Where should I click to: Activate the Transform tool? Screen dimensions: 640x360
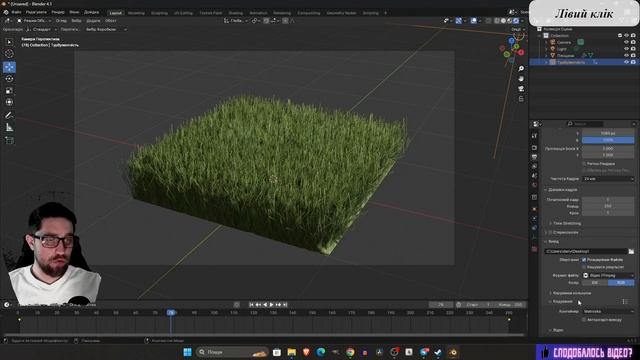click(9, 102)
